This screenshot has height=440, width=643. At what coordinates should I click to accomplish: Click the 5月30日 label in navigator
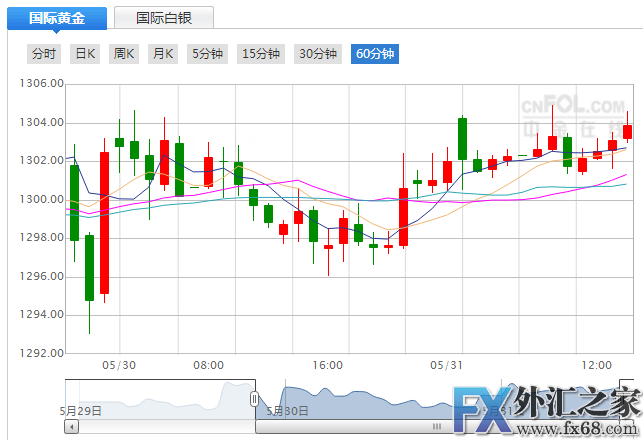(x=286, y=409)
